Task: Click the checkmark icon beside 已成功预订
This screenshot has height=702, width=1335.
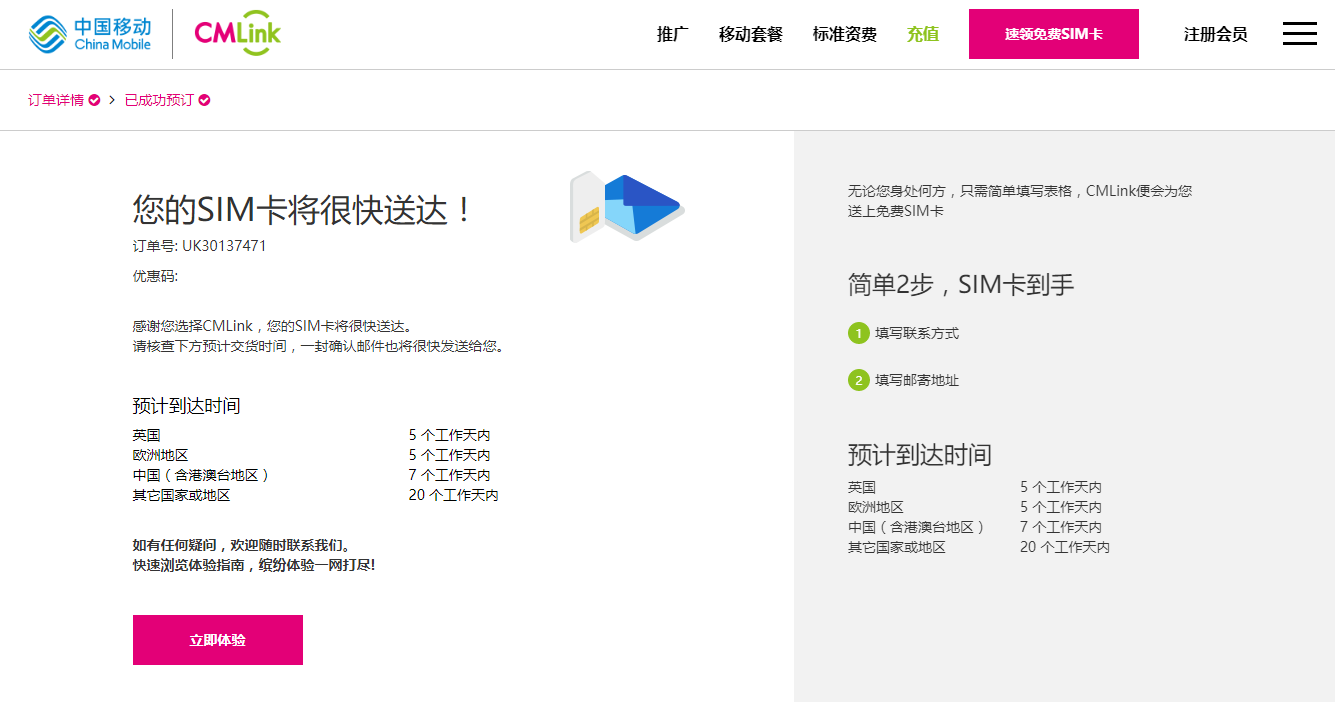Action: pos(204,100)
